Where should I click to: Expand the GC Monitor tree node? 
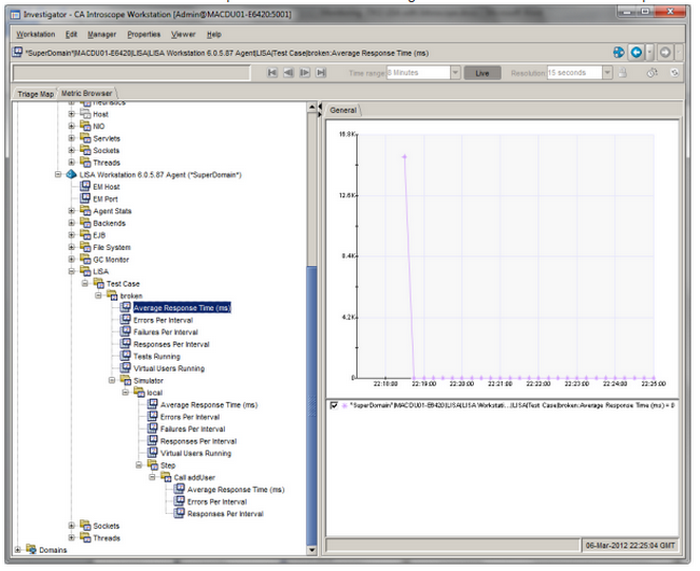[x=72, y=259]
